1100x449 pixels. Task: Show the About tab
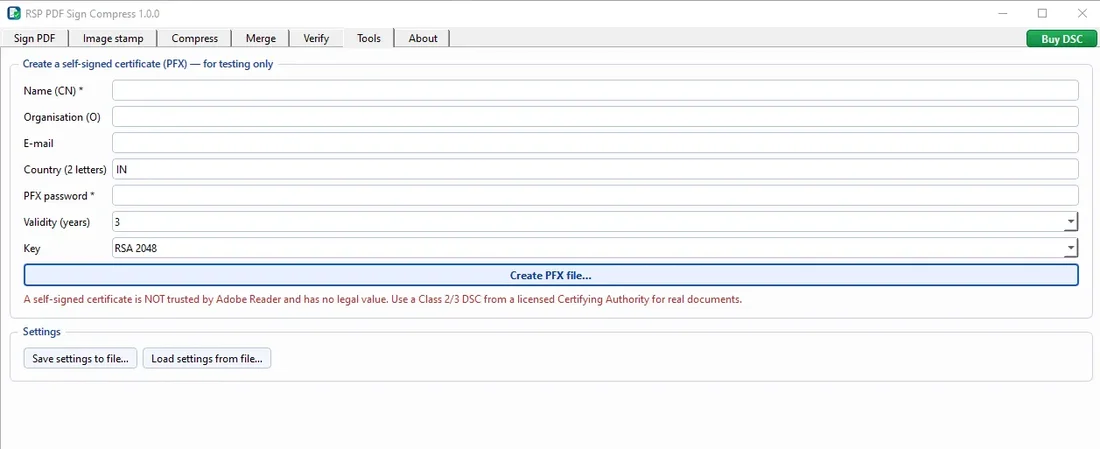coord(423,39)
